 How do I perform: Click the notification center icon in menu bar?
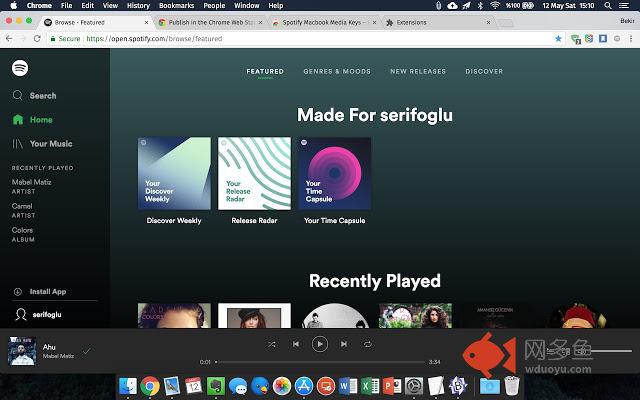tap(624, 6)
